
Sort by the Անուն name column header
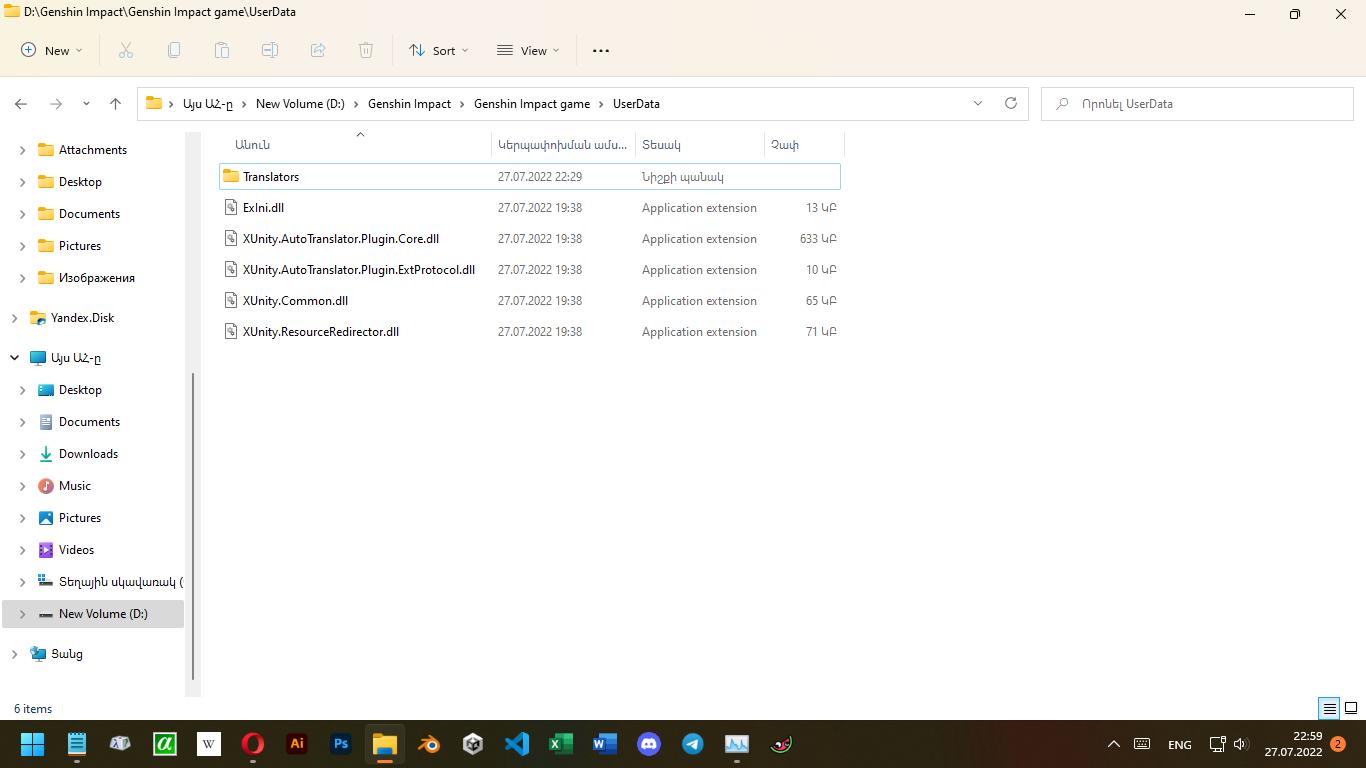[355, 145]
